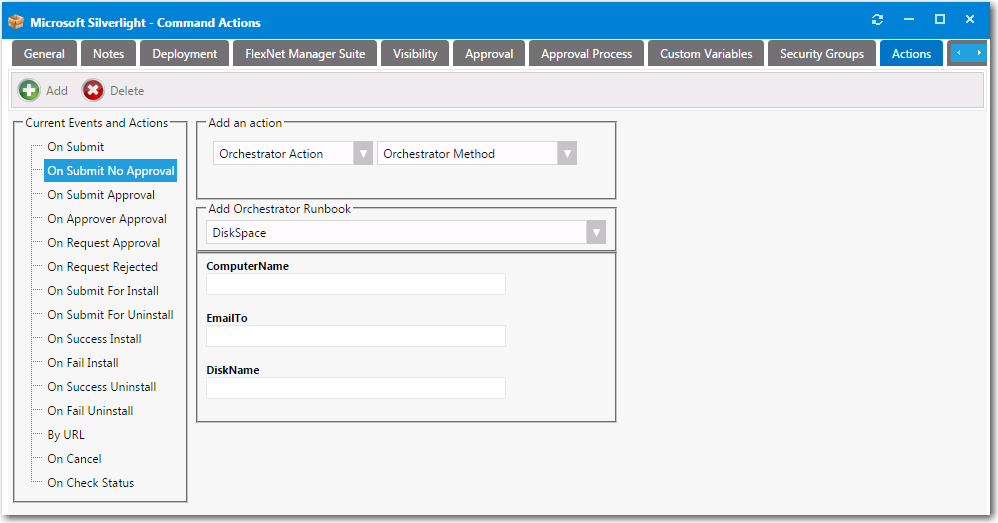Click the green Add icon
Screen dimensions: 998x523
[x=30, y=91]
